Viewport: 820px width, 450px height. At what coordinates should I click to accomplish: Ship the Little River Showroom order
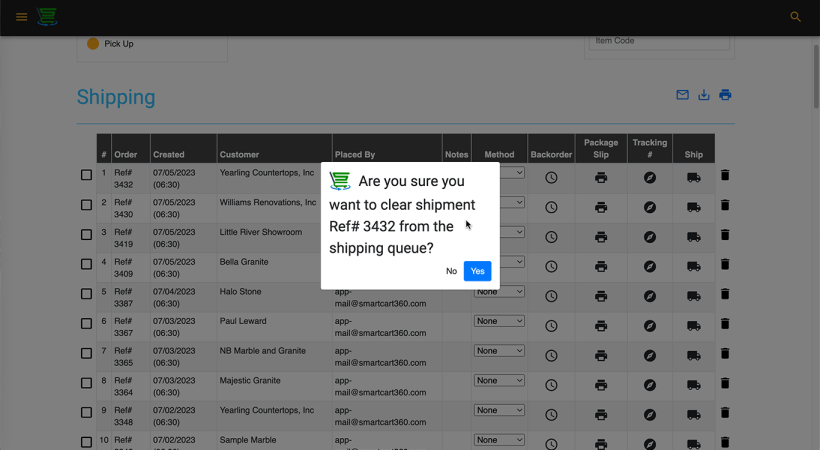(693, 237)
